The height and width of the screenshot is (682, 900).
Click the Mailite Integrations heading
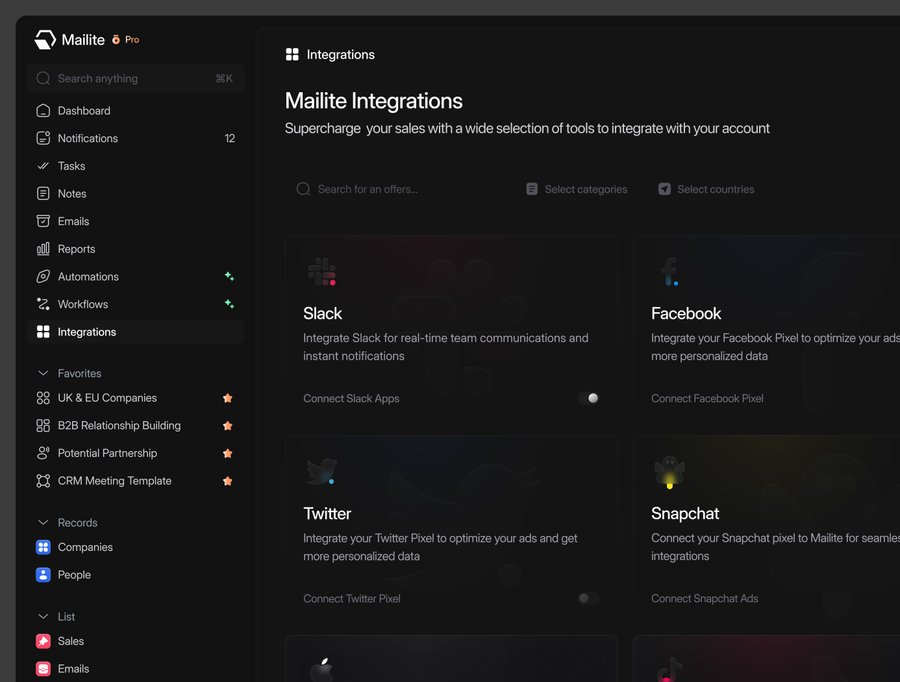coord(374,101)
